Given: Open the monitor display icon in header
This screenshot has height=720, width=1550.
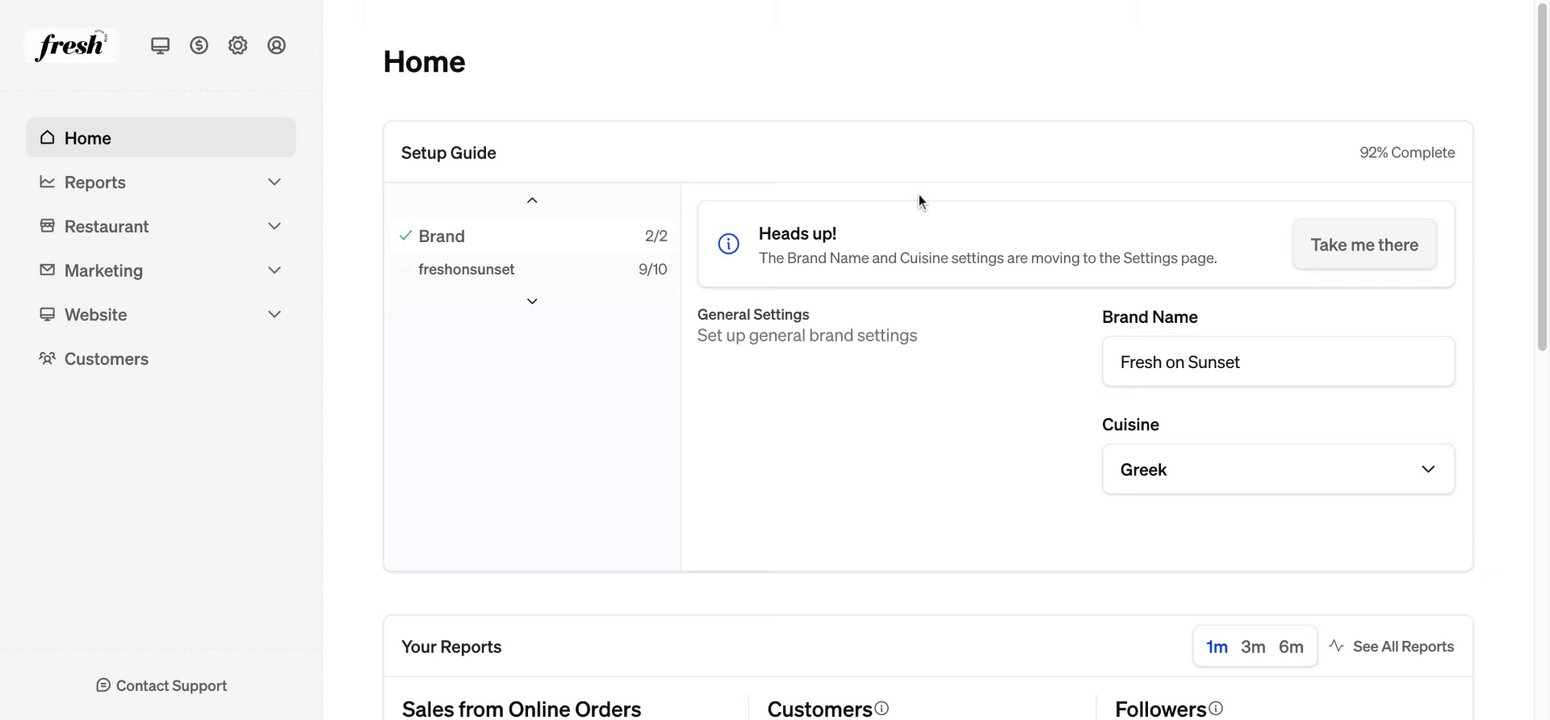Looking at the screenshot, I should click(x=160, y=45).
